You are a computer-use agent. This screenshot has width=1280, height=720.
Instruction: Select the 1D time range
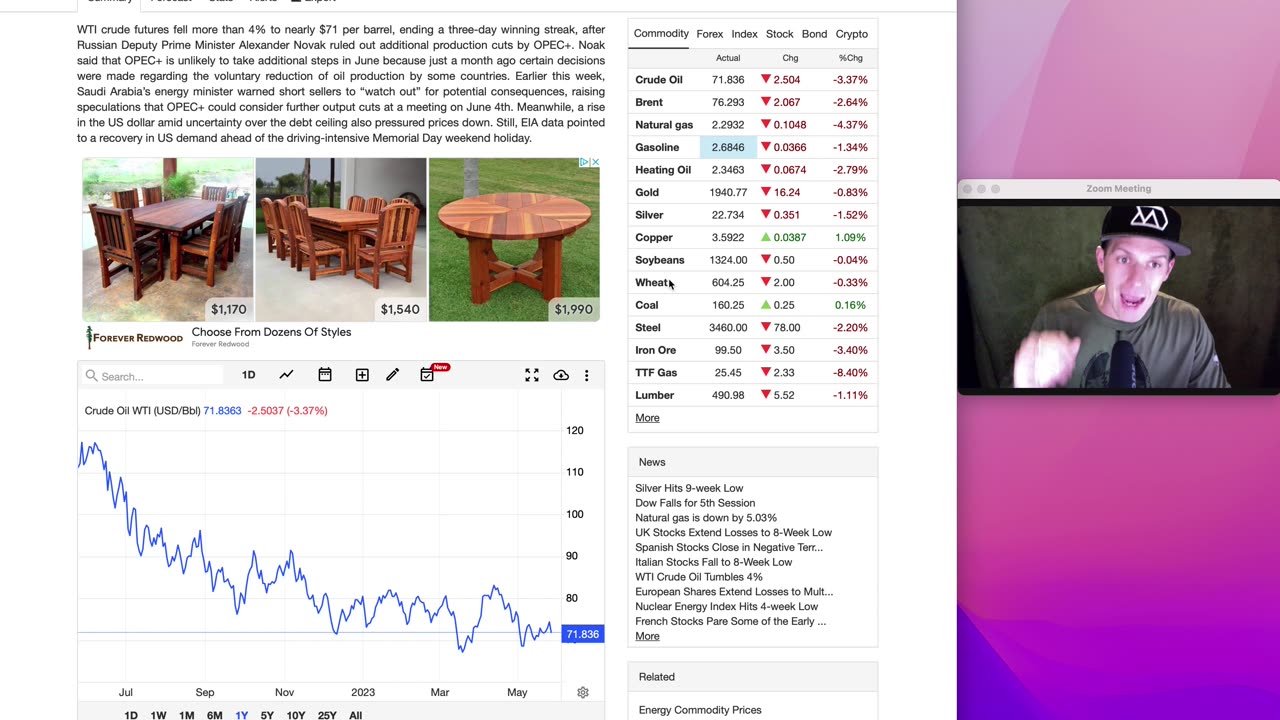[131, 715]
